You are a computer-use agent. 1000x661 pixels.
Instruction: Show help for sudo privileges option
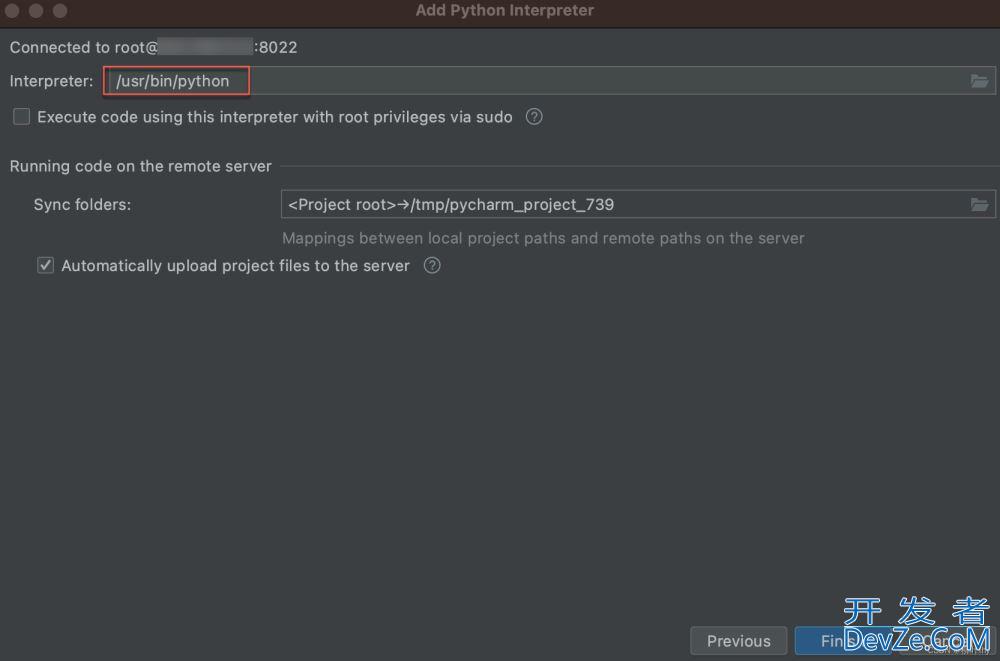534,117
